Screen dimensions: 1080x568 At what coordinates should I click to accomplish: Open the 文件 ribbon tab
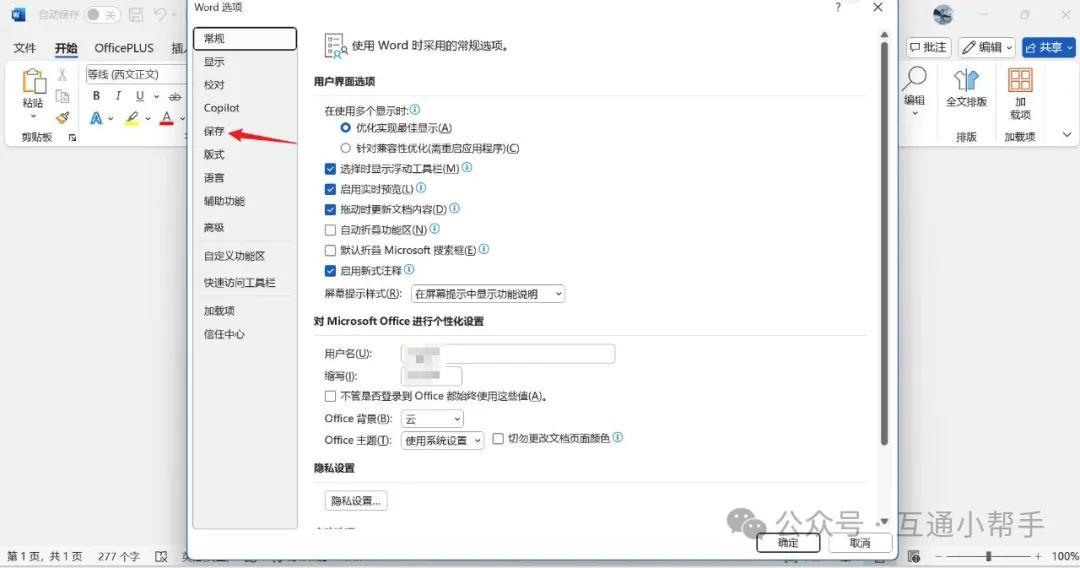tap(25, 48)
